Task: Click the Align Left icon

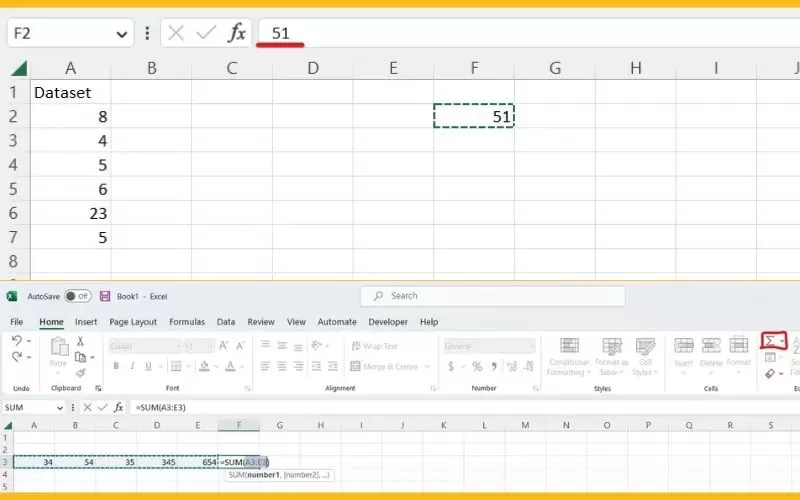Action: [265, 366]
